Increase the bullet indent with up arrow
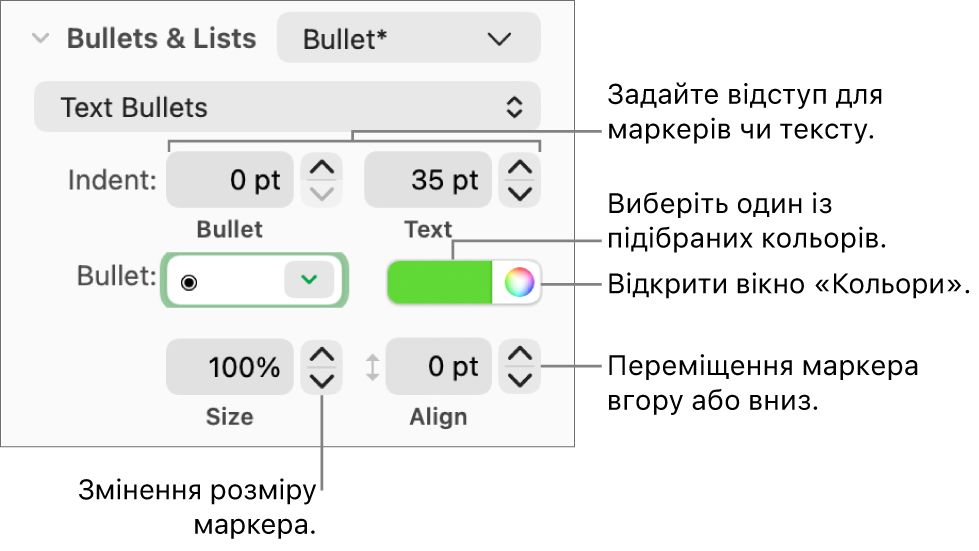The width and height of the screenshot is (979, 551). [x=322, y=168]
